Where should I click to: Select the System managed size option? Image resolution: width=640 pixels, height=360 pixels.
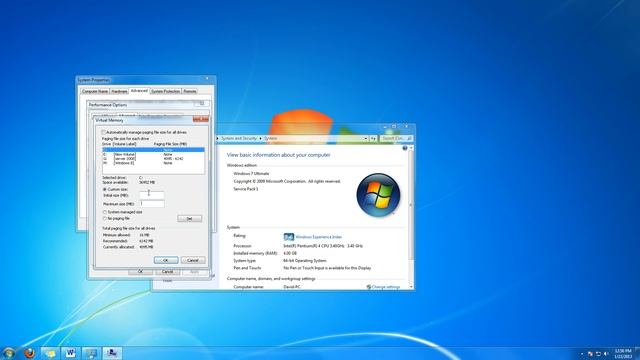(x=104, y=212)
